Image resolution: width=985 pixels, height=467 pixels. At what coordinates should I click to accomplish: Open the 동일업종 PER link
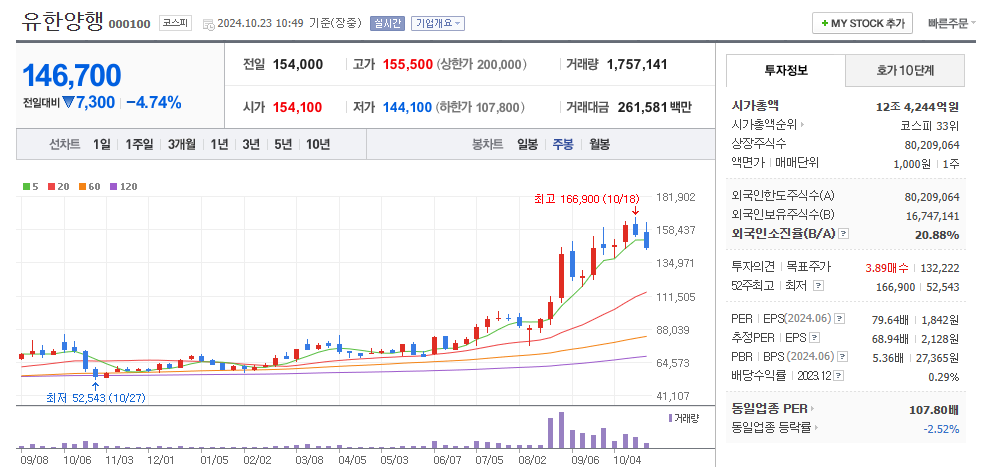770,409
